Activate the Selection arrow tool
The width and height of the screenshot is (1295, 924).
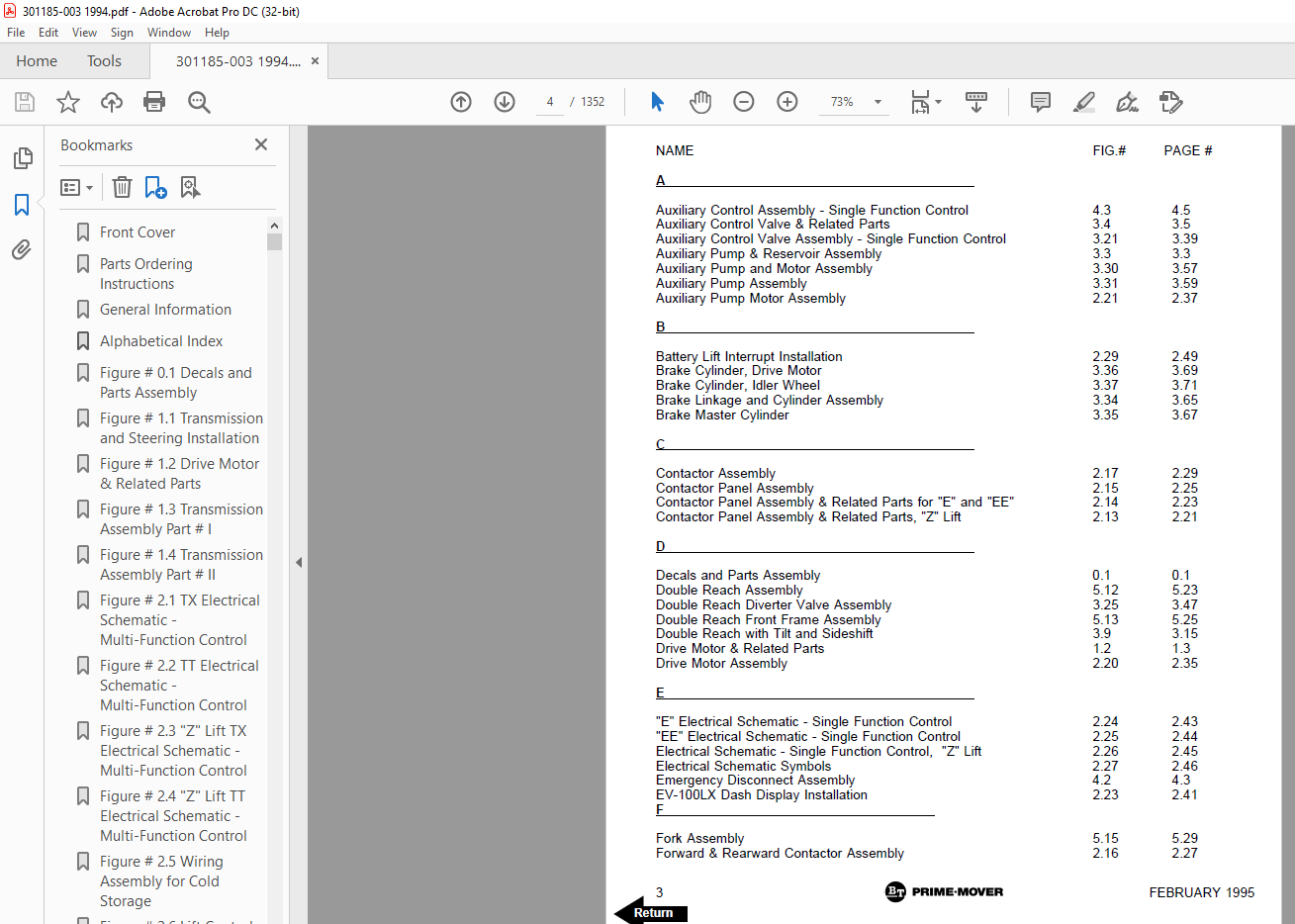pos(657,102)
